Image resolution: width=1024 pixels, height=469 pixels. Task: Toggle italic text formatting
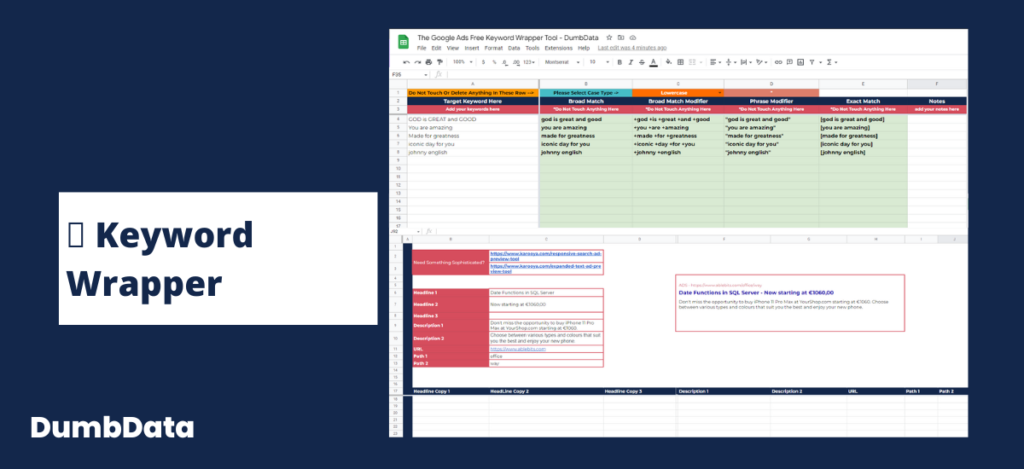(x=631, y=62)
